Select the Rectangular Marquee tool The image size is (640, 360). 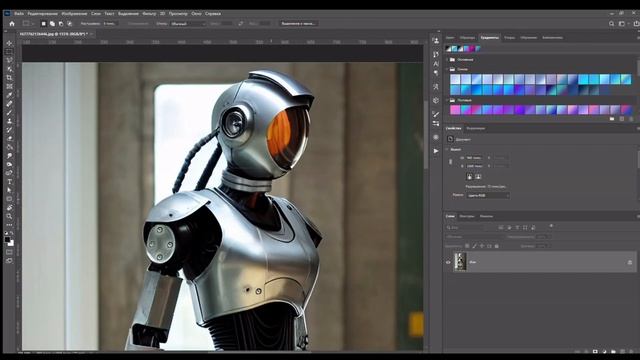[9, 52]
